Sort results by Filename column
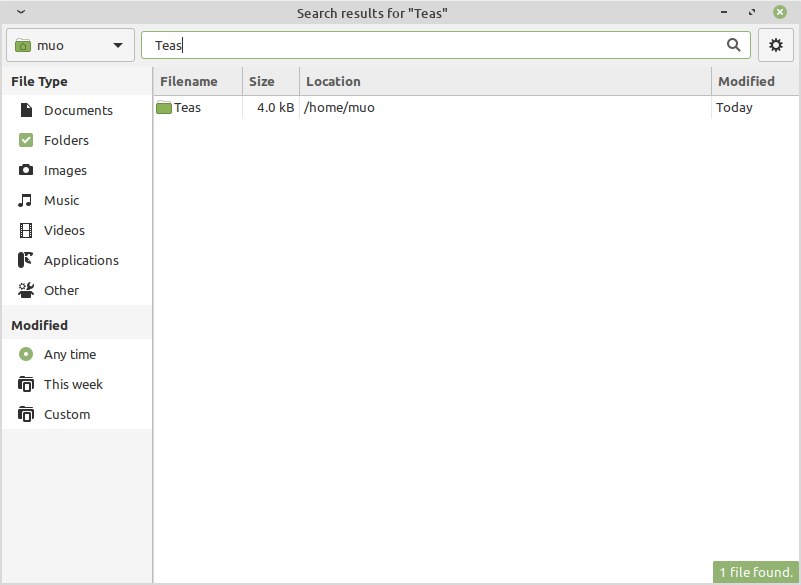The height and width of the screenshot is (585, 801). pos(198,81)
